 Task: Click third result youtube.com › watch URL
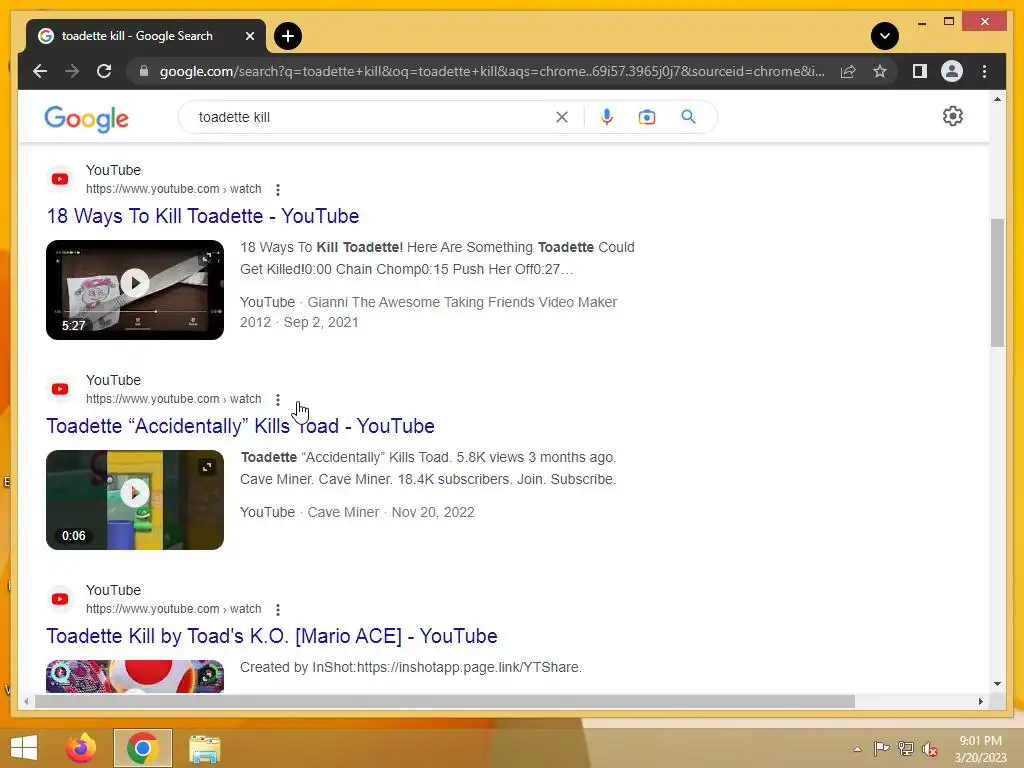174,609
